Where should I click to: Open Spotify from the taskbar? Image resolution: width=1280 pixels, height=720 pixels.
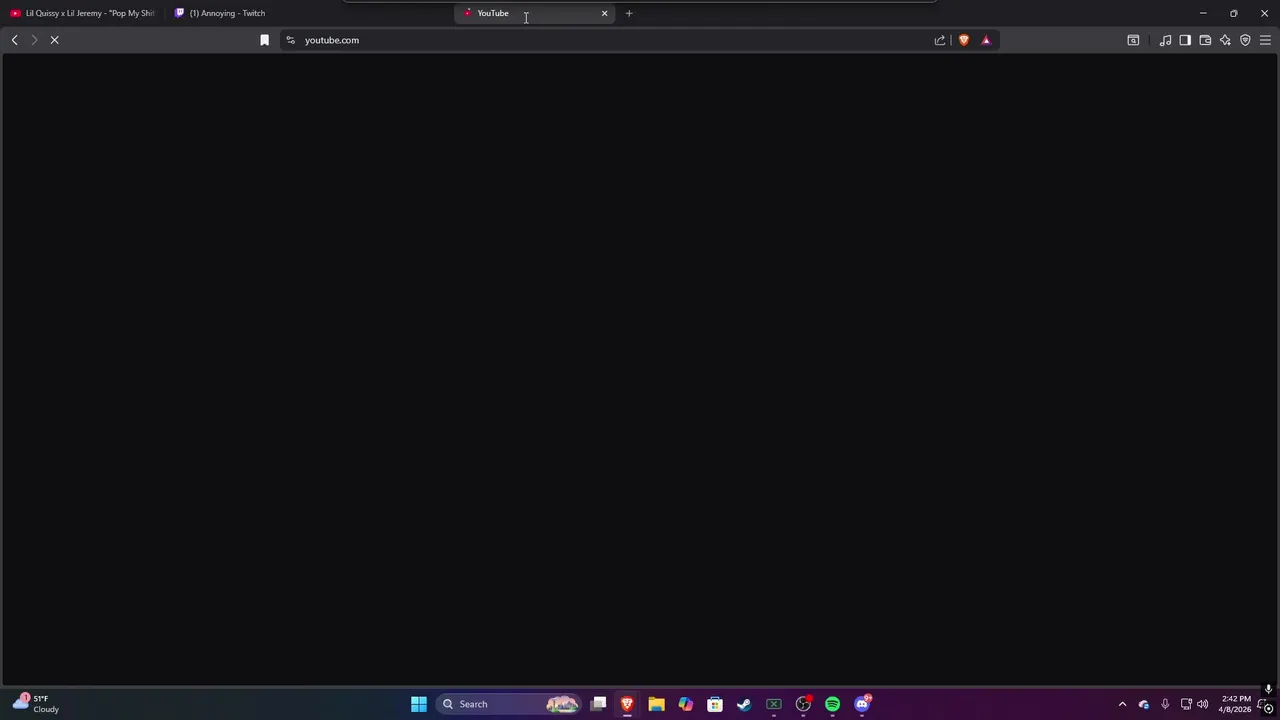832,704
